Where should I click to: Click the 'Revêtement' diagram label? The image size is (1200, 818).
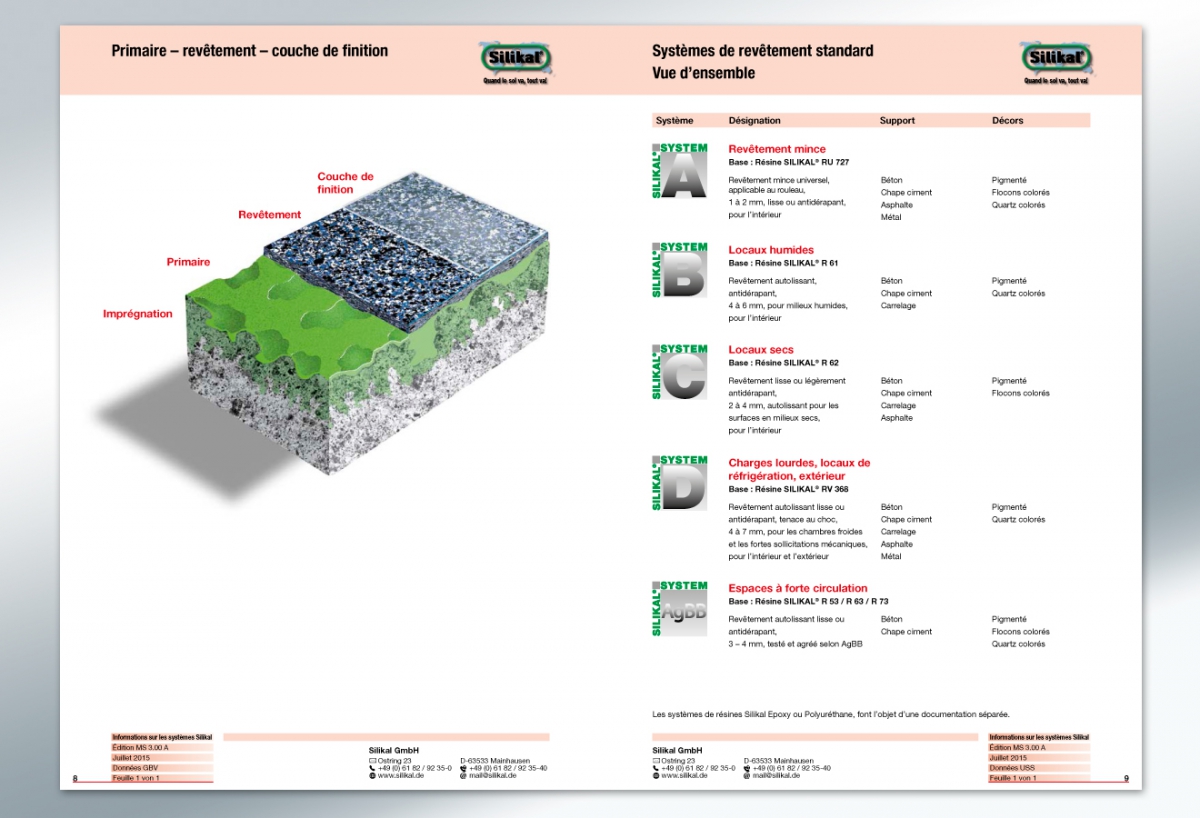tap(269, 215)
